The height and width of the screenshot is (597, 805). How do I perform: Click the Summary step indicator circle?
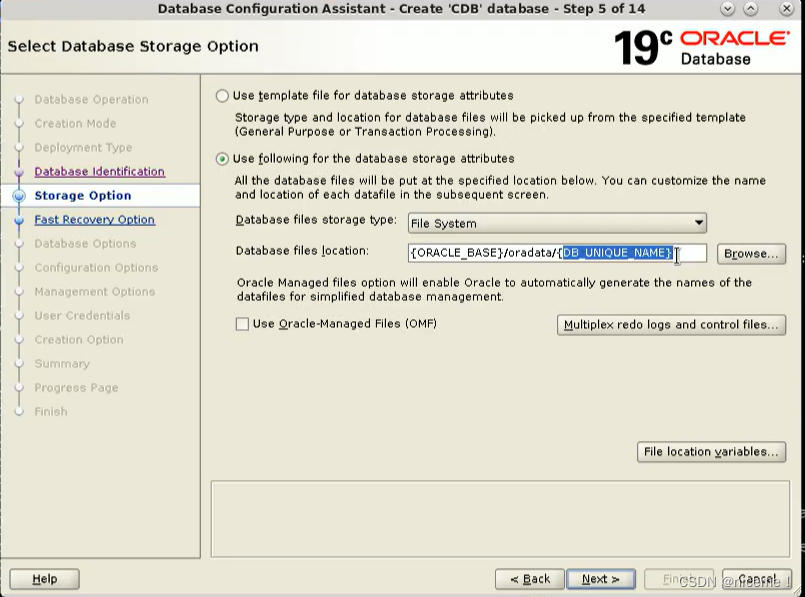point(21,363)
